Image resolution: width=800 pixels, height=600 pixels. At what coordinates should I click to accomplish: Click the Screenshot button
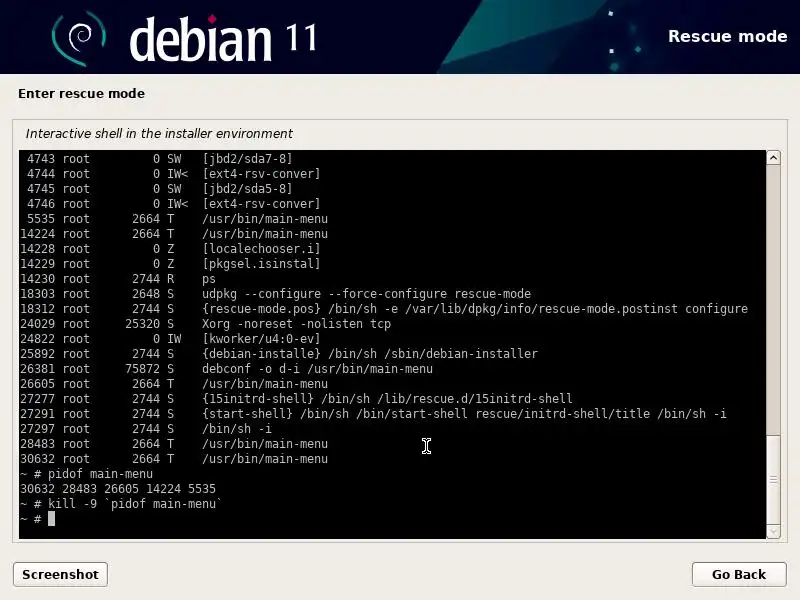pyautogui.click(x=60, y=574)
